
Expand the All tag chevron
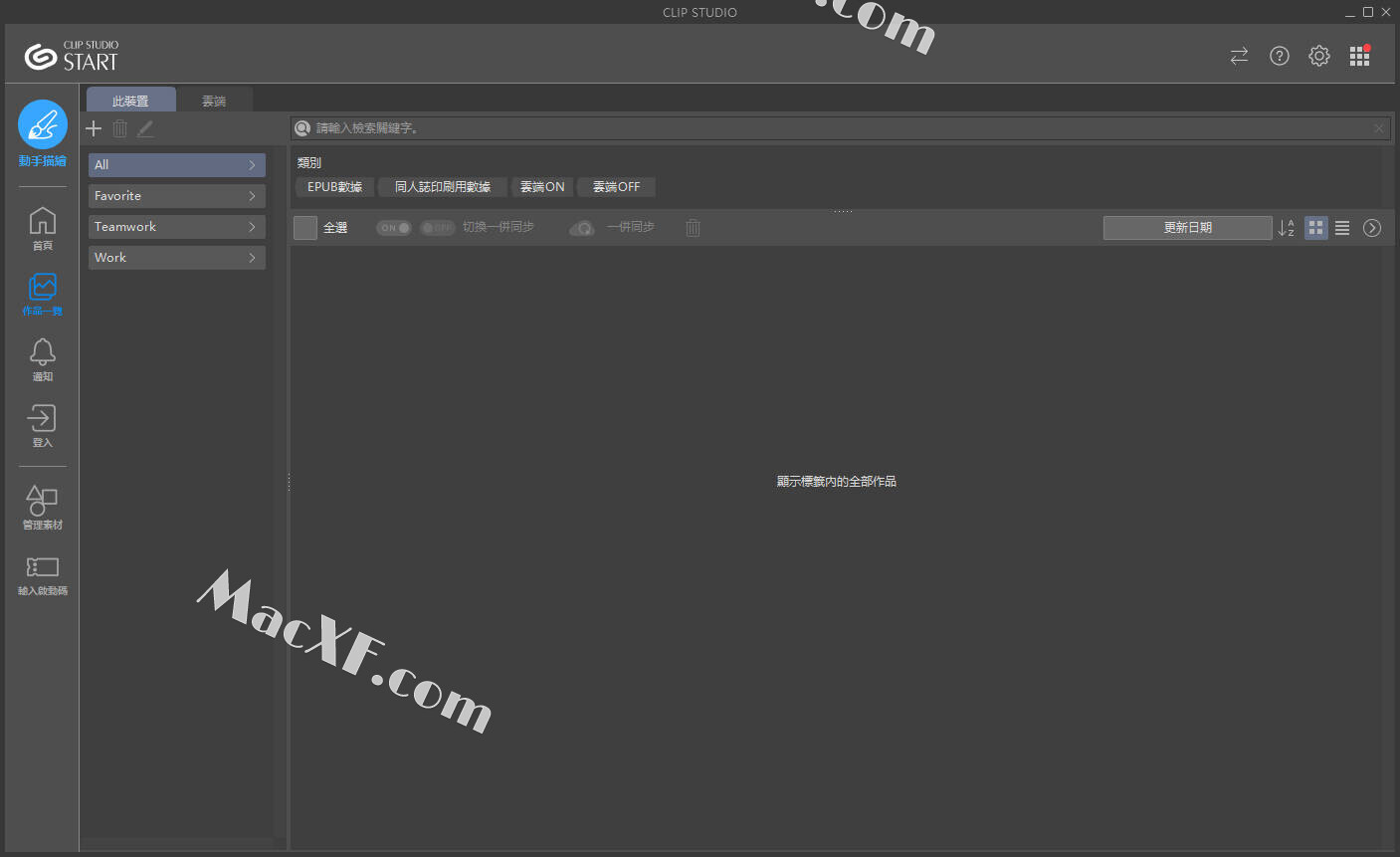click(x=253, y=165)
